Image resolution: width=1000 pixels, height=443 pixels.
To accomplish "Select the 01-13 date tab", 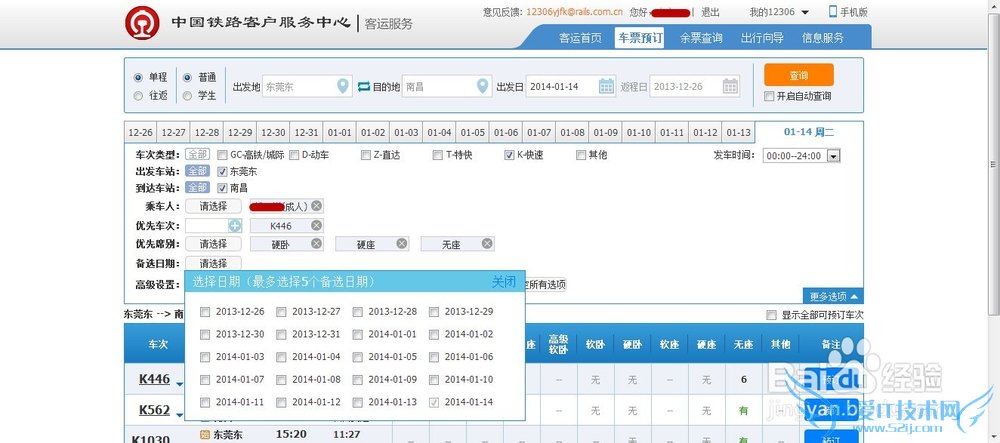I will [739, 133].
